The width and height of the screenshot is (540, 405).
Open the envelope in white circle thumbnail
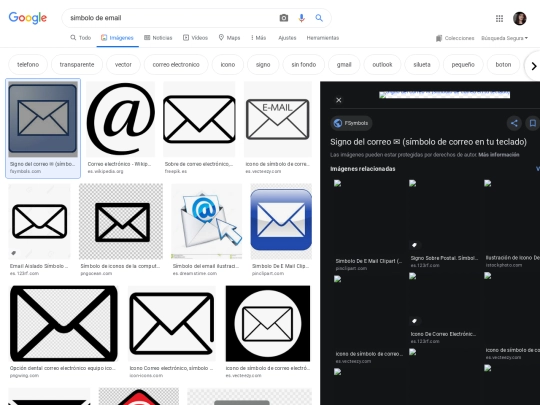click(x=268, y=323)
